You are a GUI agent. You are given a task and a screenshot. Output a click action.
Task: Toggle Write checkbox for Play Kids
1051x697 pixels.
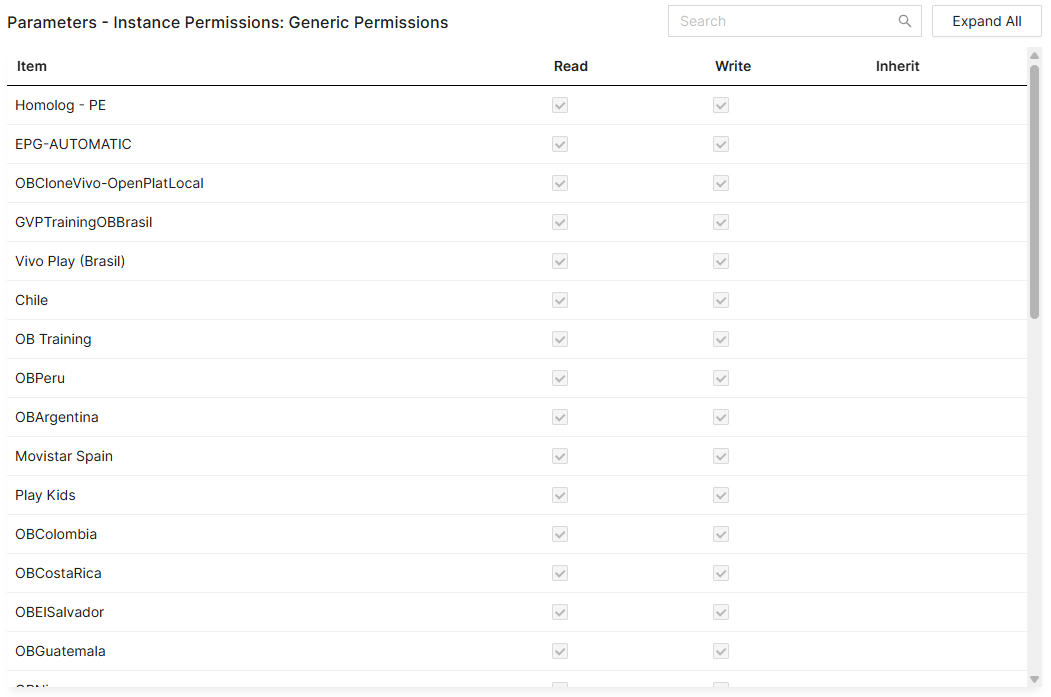click(x=721, y=495)
